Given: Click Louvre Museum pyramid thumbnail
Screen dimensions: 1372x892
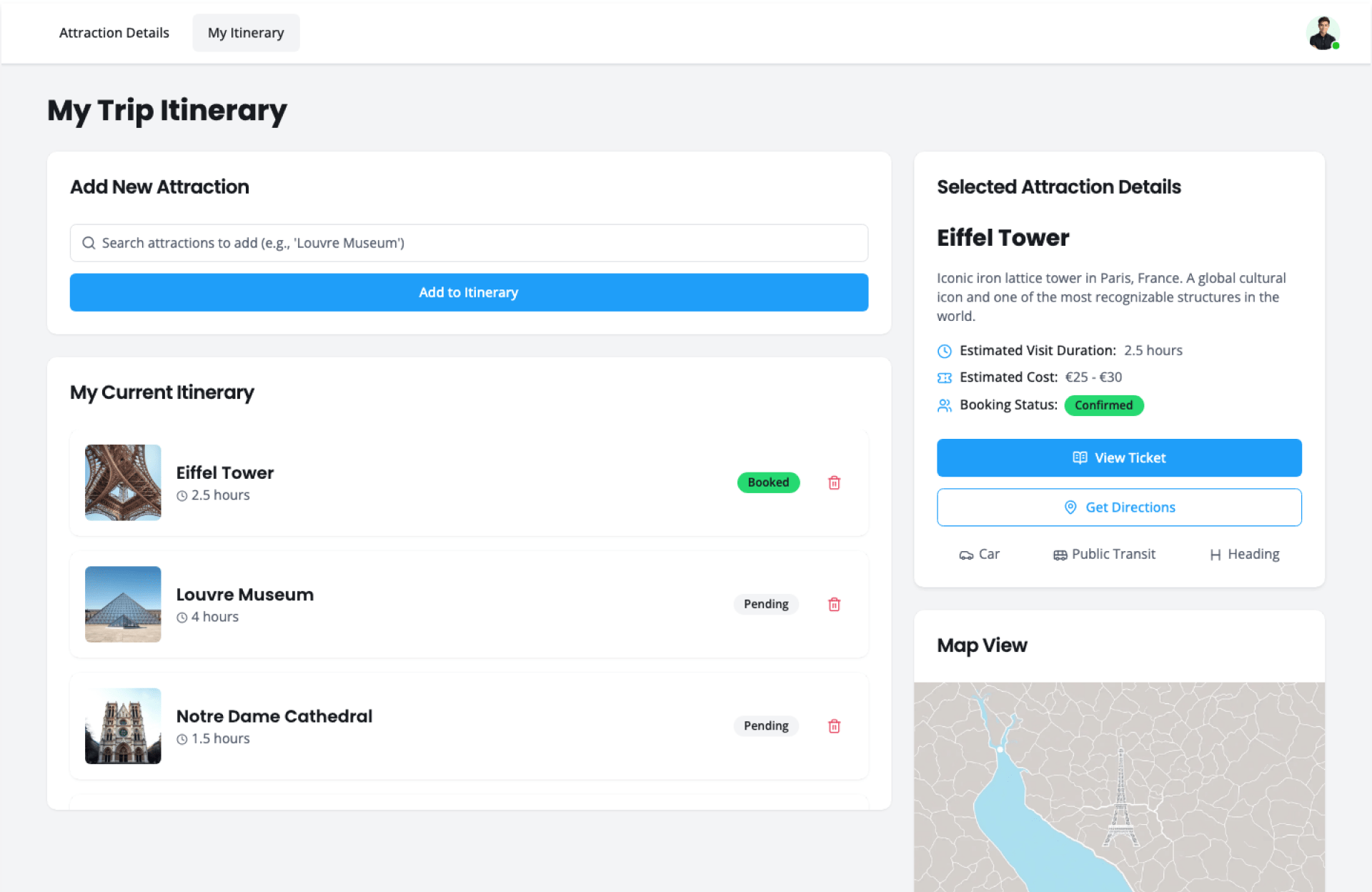Looking at the screenshot, I should [x=123, y=604].
